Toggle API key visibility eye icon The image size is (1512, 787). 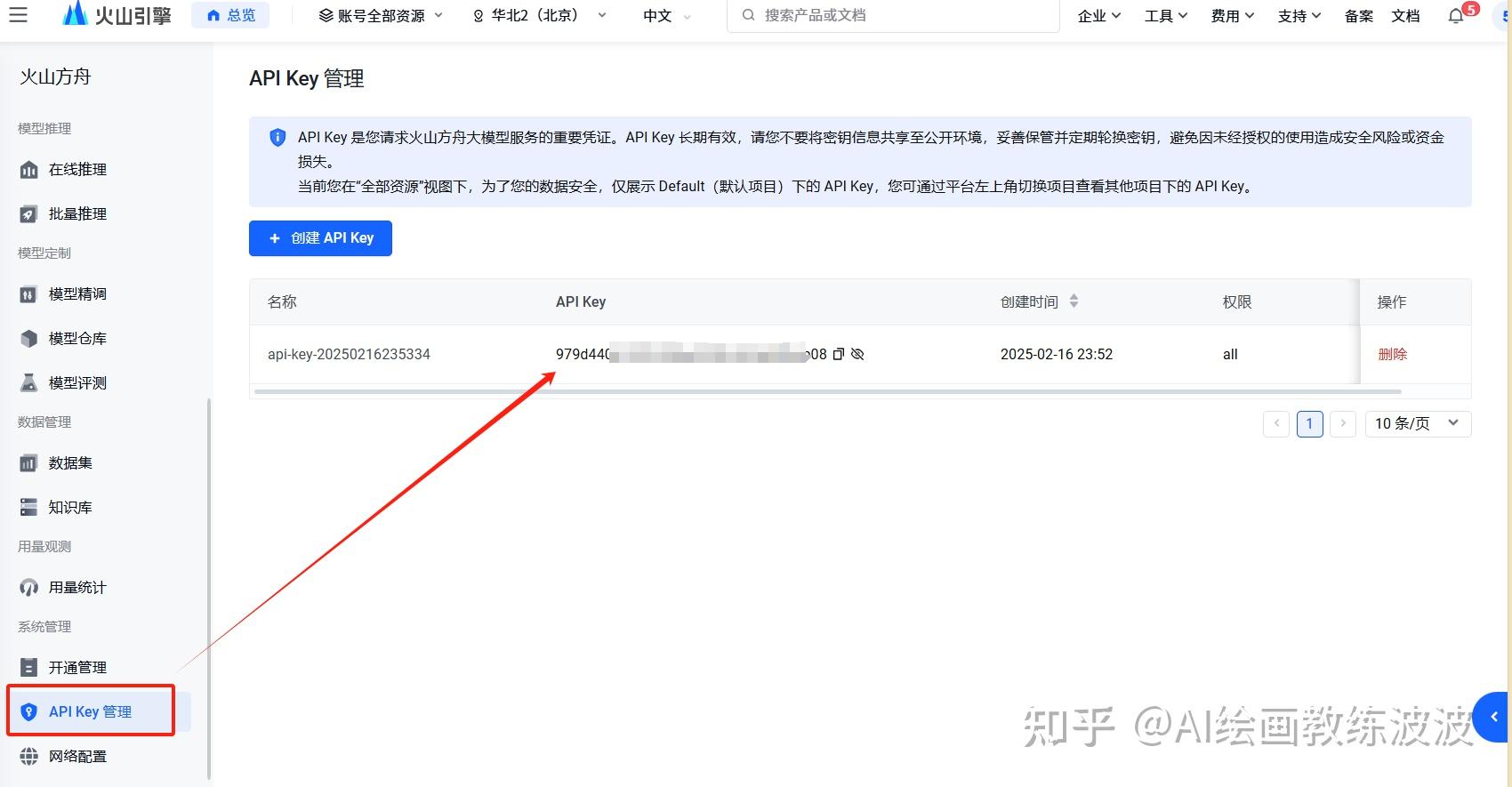pos(857,354)
